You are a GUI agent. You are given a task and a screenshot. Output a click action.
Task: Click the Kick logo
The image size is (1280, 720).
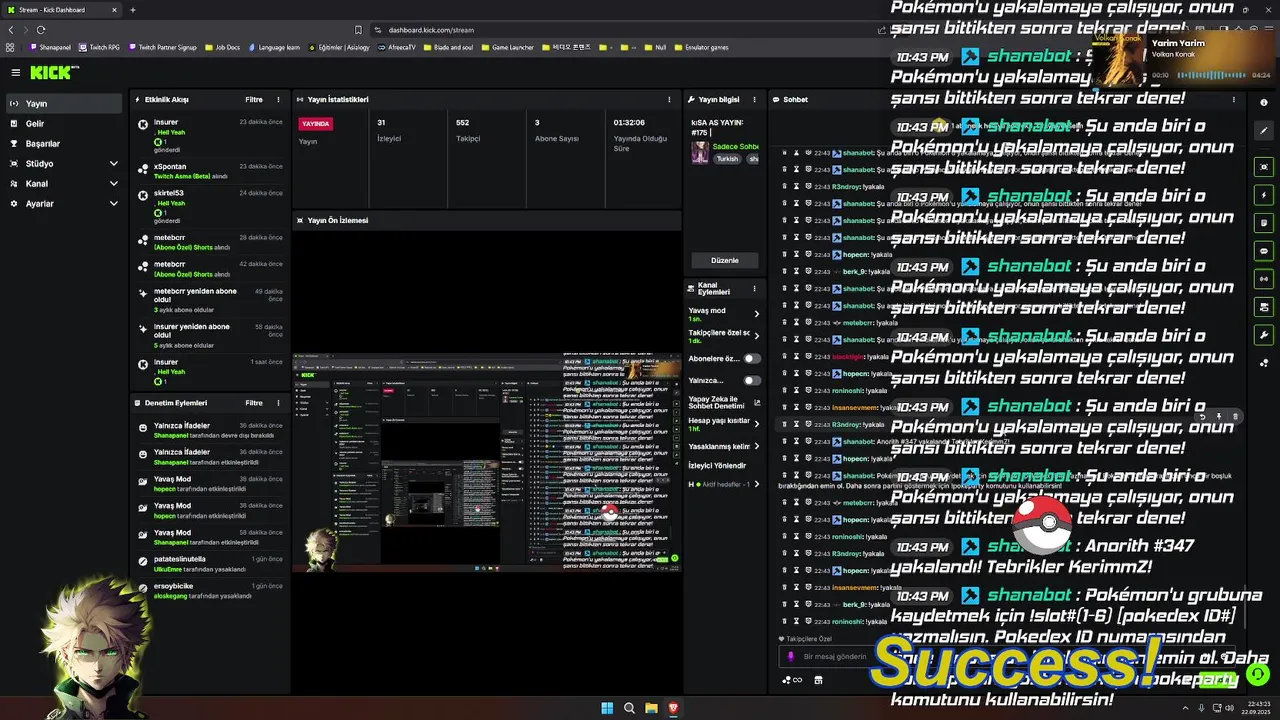pyautogui.click(x=52, y=72)
